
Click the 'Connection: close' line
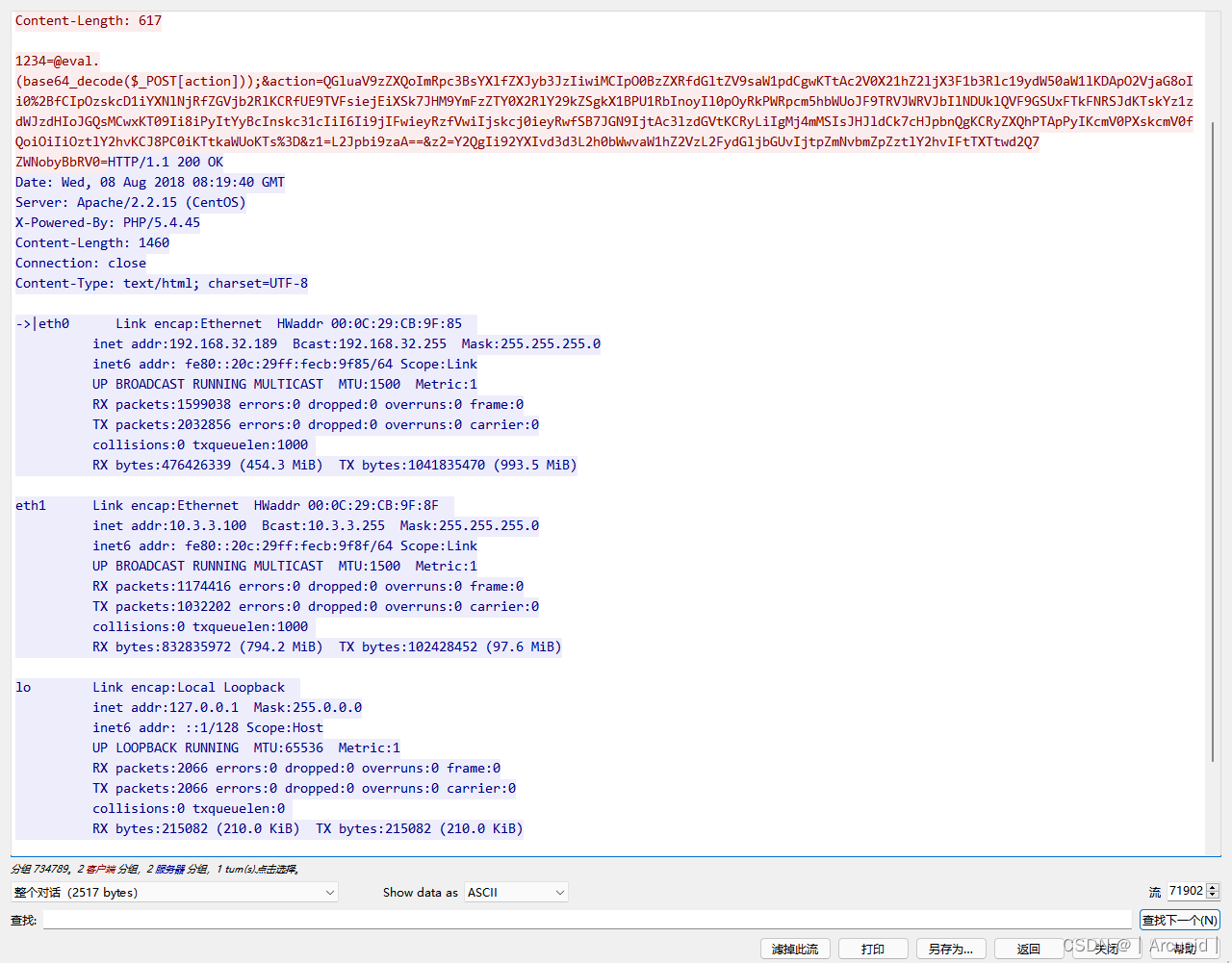tap(81, 263)
